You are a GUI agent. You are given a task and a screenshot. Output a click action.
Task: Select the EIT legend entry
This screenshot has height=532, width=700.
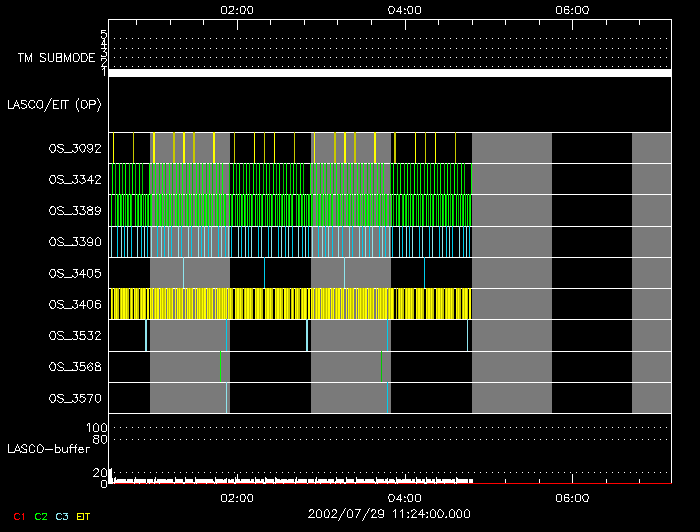click(x=84, y=516)
